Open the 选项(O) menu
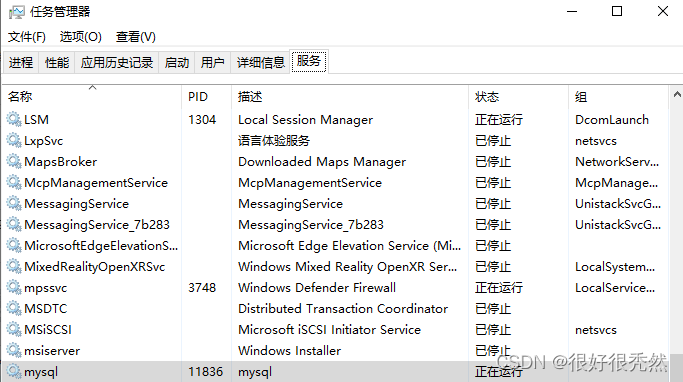Image resolution: width=683 pixels, height=382 pixels. coord(81,37)
